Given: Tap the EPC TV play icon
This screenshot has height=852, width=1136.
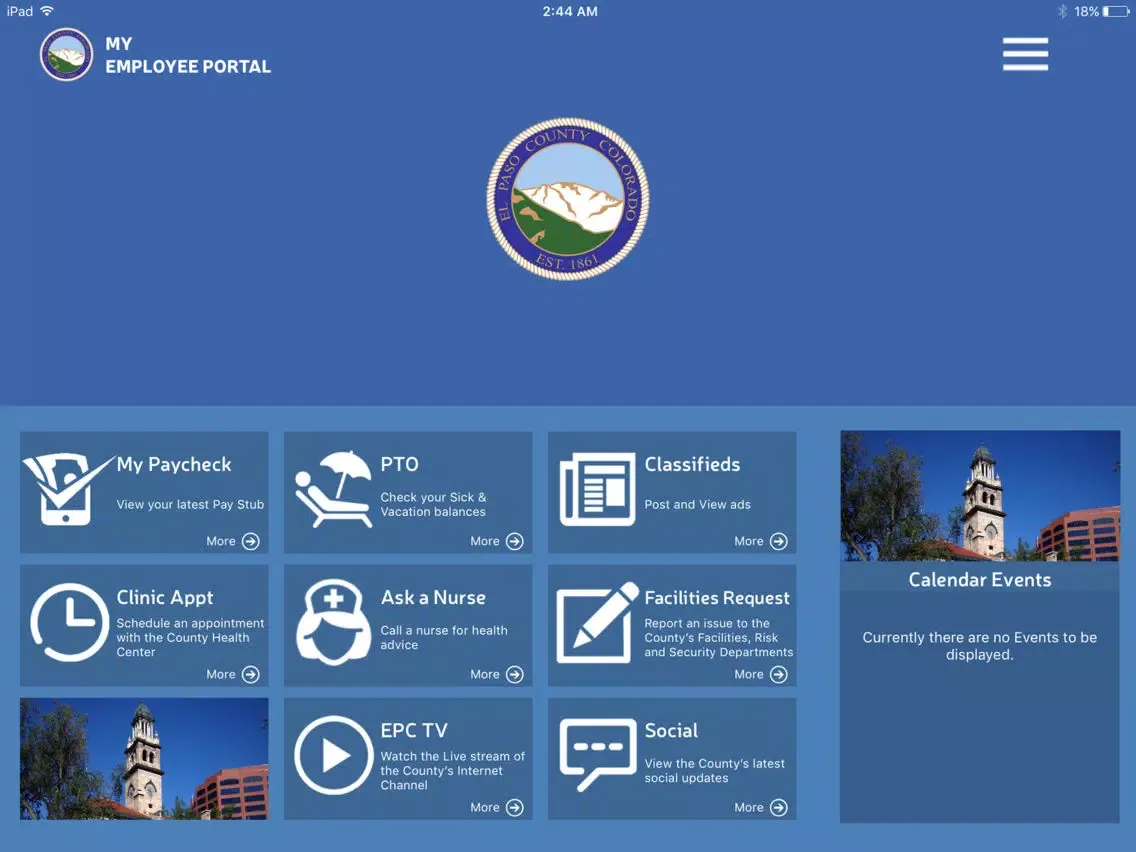Looking at the screenshot, I should tap(333, 755).
